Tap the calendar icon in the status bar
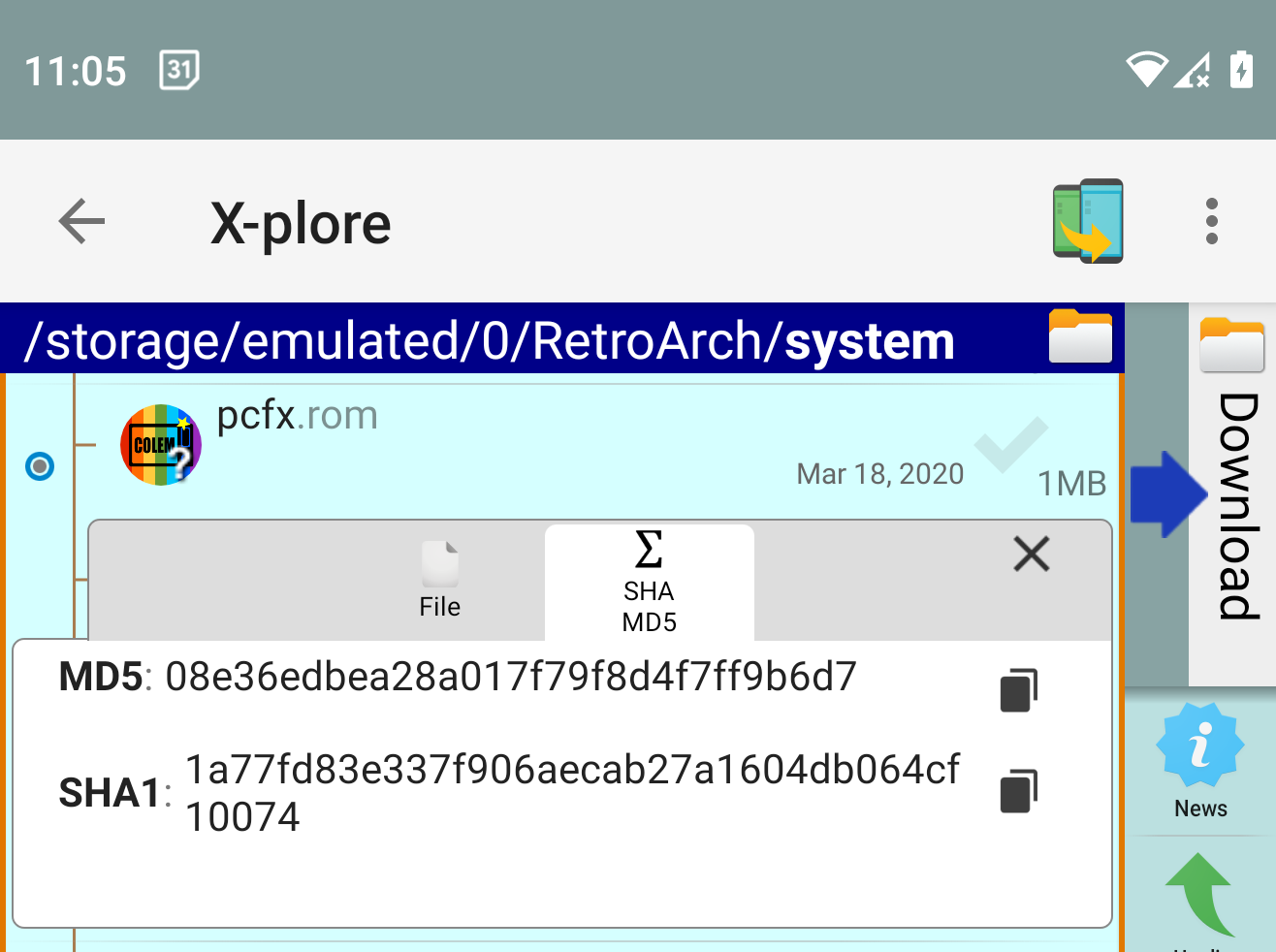The width and height of the screenshot is (1276, 952). coord(177,70)
